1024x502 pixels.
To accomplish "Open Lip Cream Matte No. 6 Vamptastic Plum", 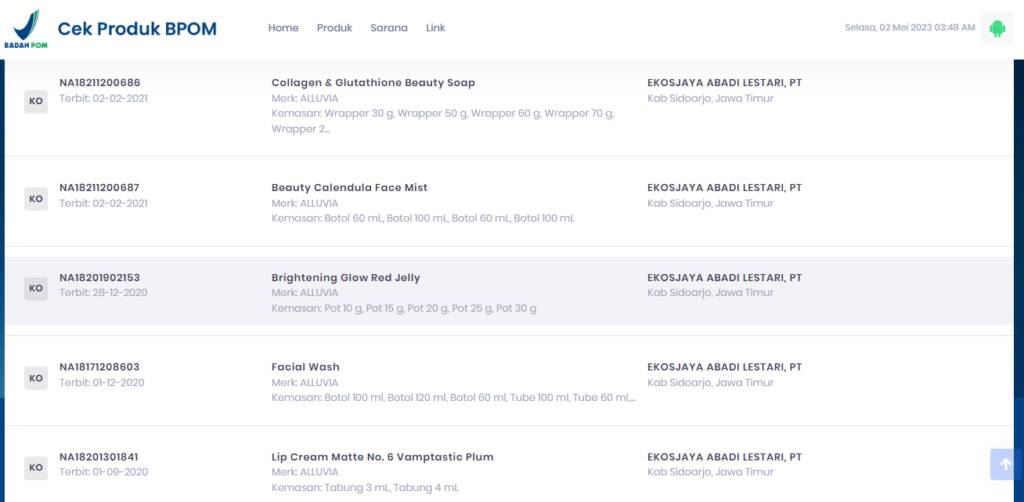I will click(x=382, y=457).
